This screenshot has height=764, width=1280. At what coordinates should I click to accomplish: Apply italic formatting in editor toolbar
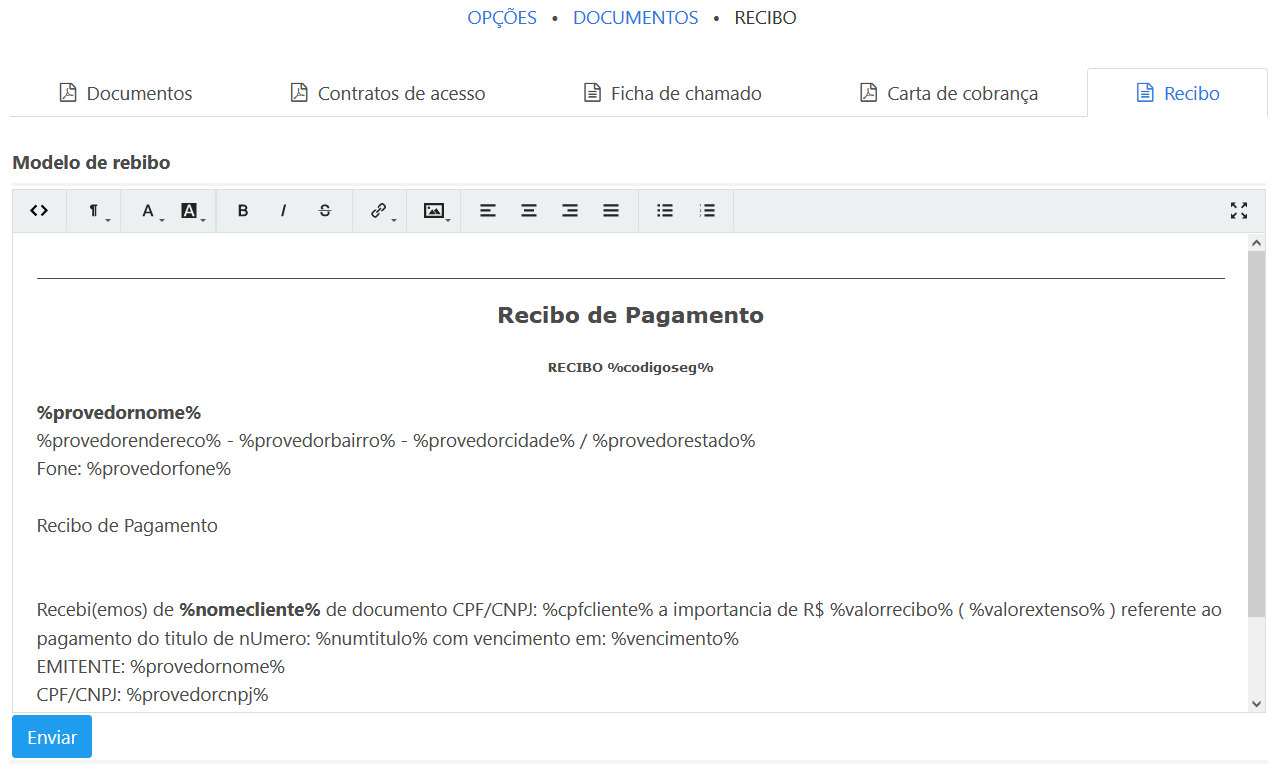(x=284, y=211)
